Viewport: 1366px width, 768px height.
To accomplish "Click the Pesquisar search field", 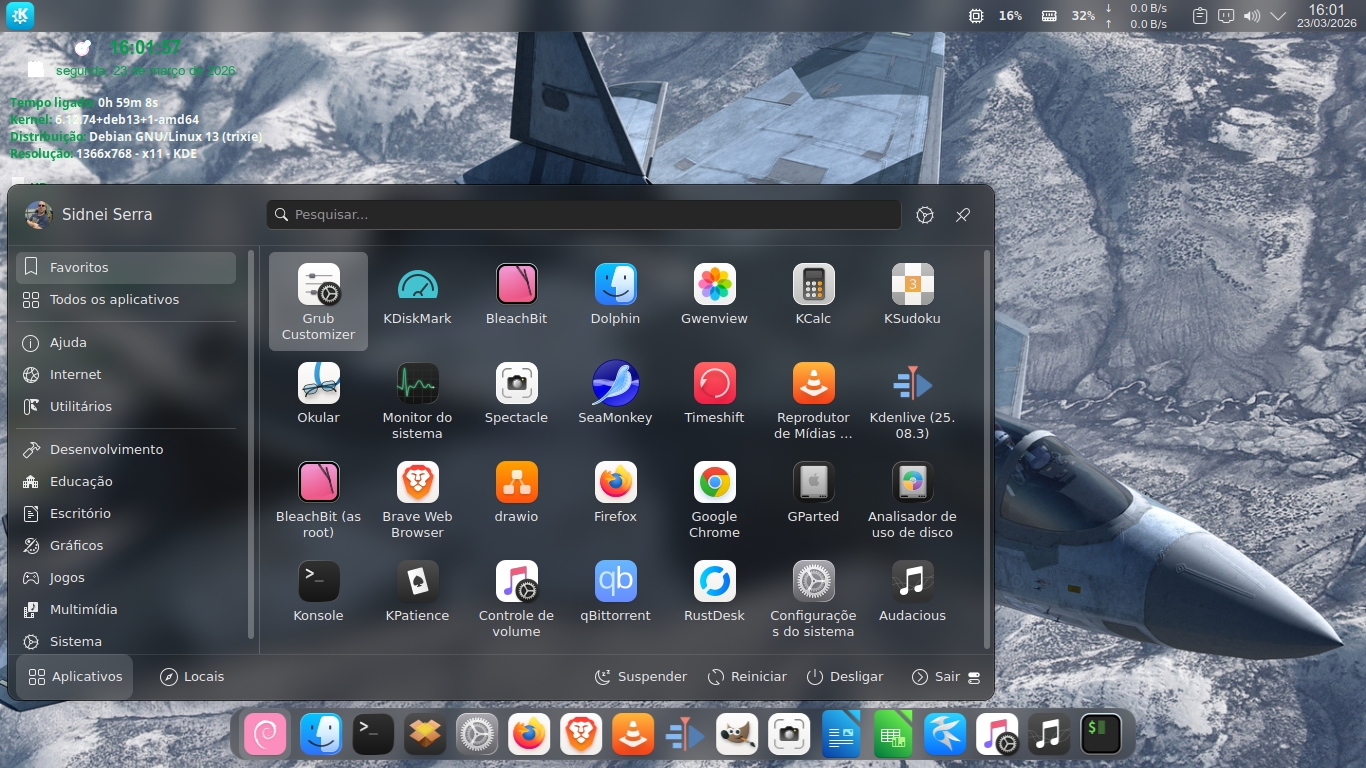I will pos(584,215).
